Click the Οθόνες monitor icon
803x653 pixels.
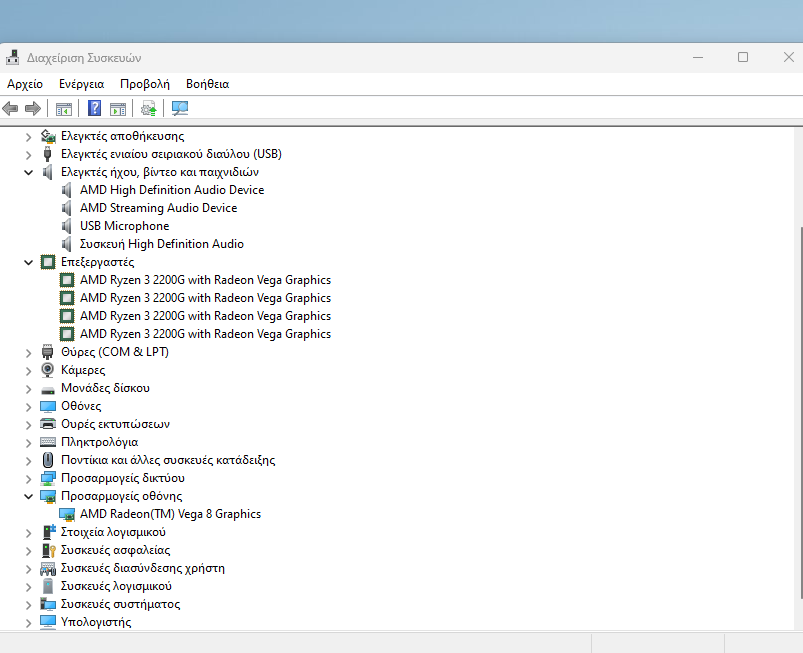pyautogui.click(x=48, y=406)
